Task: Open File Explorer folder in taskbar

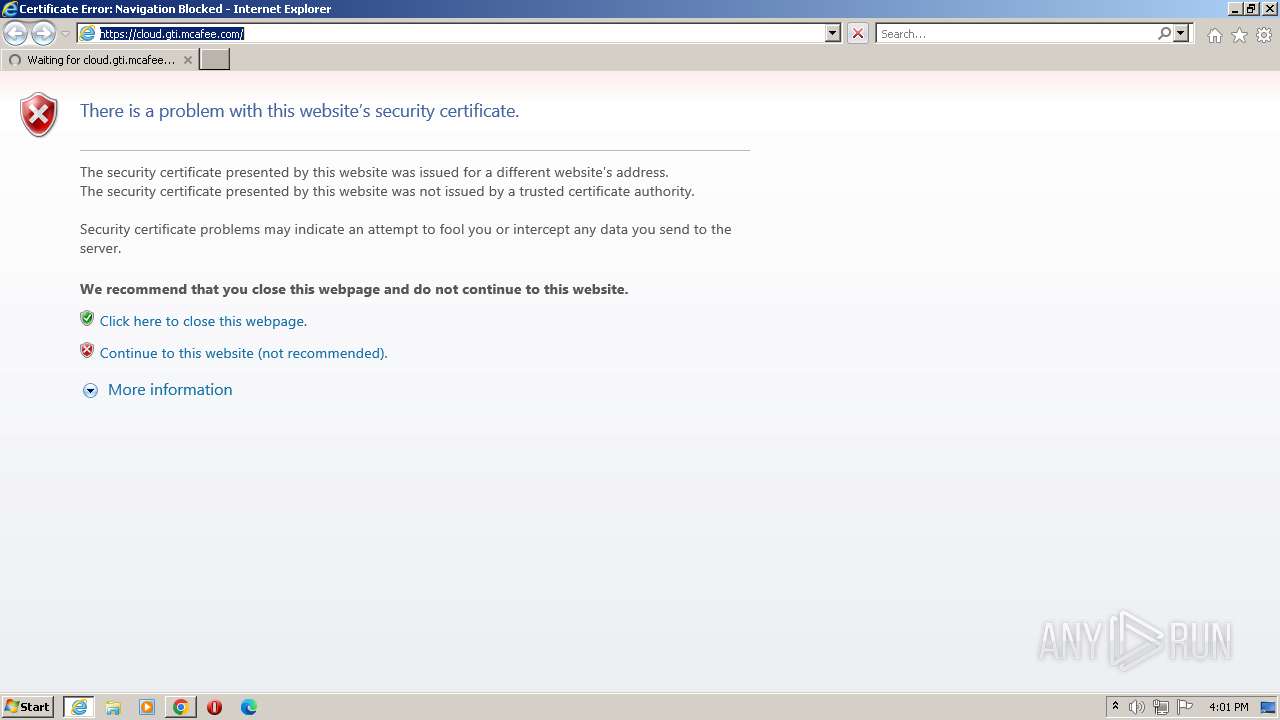Action: tap(113, 707)
